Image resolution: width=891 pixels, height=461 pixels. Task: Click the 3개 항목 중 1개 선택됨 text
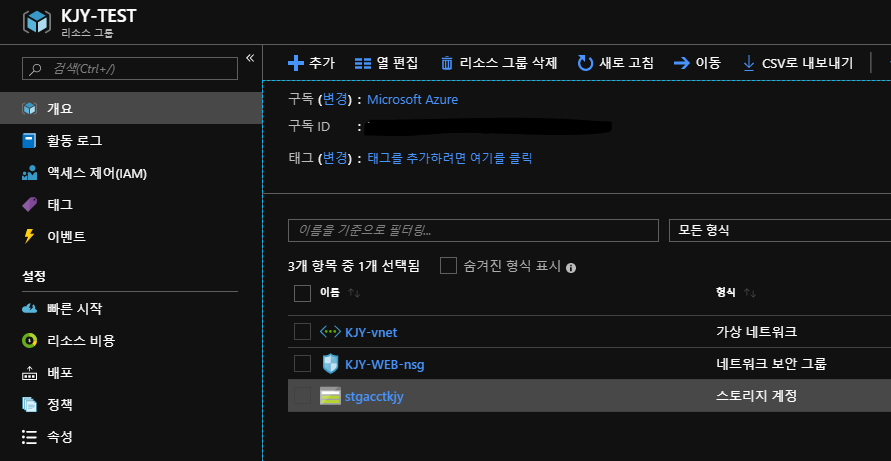click(354, 266)
